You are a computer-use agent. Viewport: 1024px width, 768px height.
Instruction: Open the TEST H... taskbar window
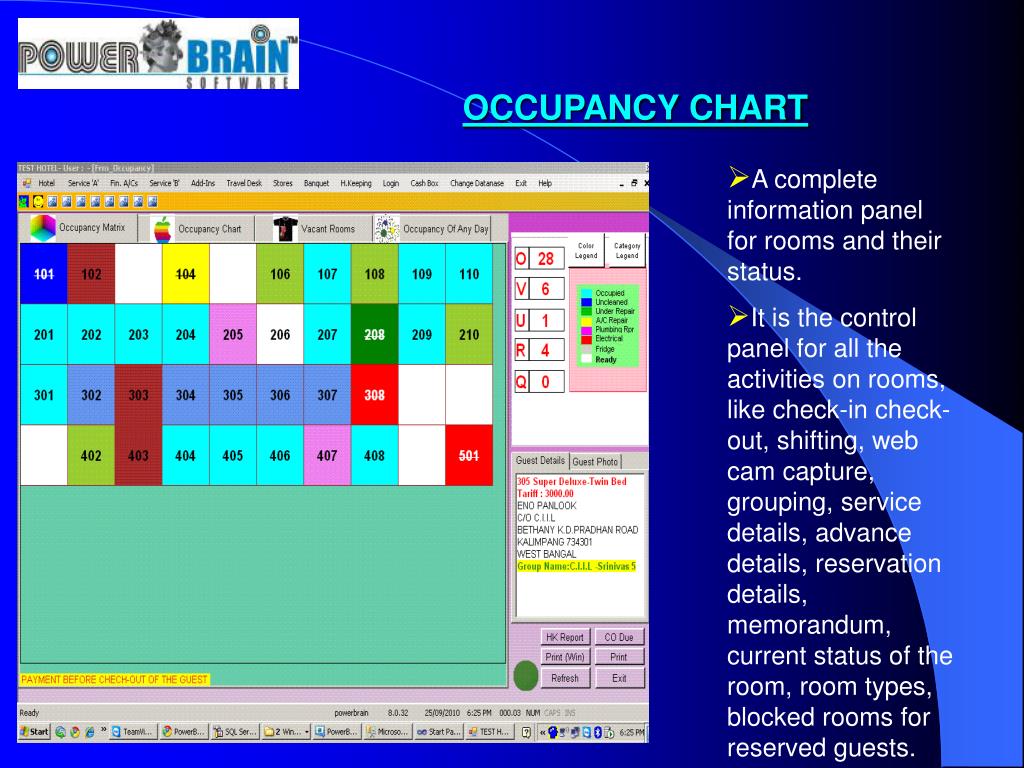[x=489, y=732]
